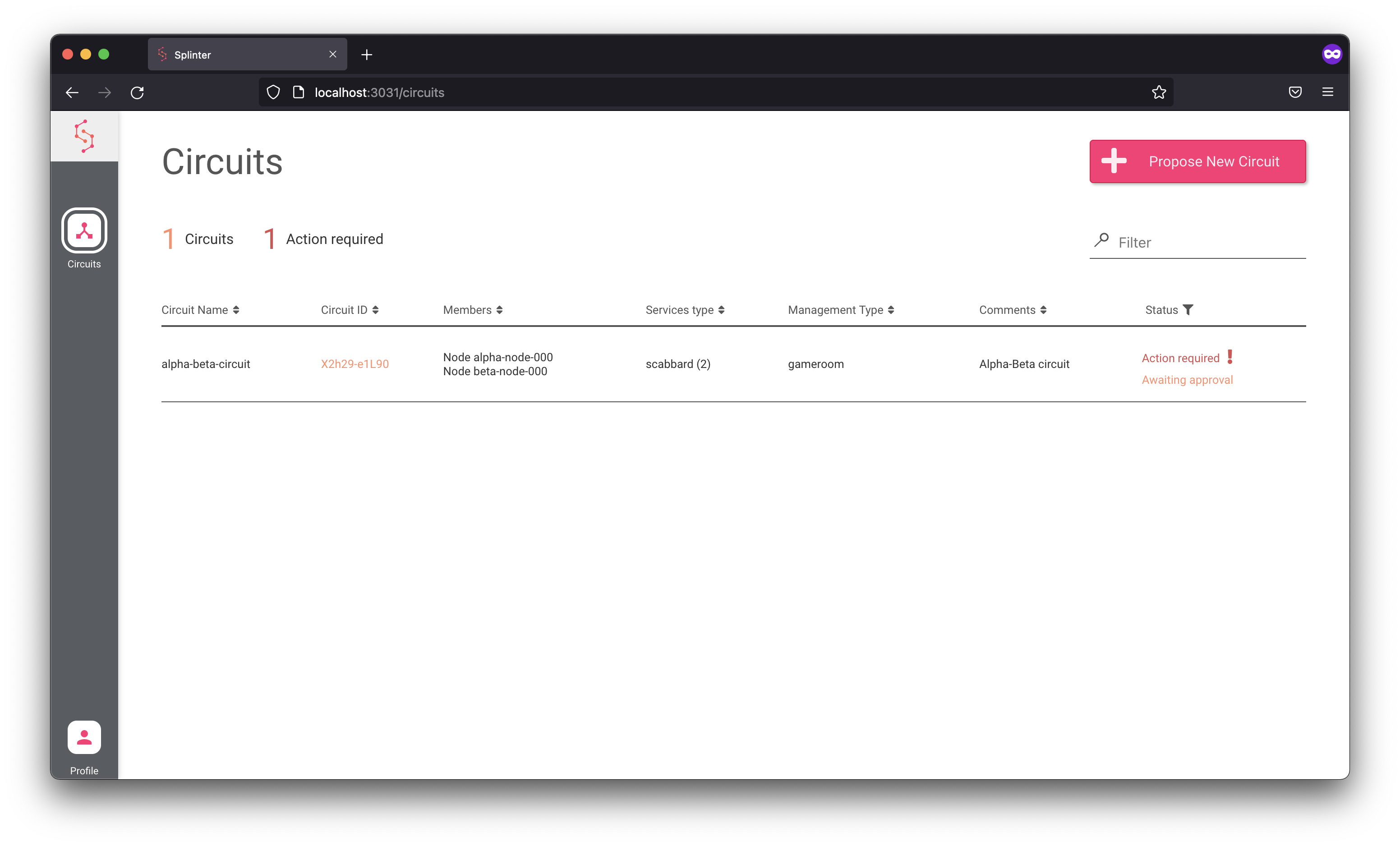Open a new tab with plus button
Image resolution: width=1400 pixels, height=846 pixels.
pos(367,55)
